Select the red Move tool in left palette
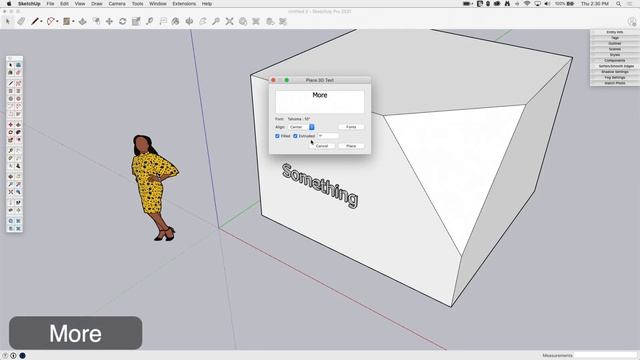The image size is (640, 360). coord(11,125)
